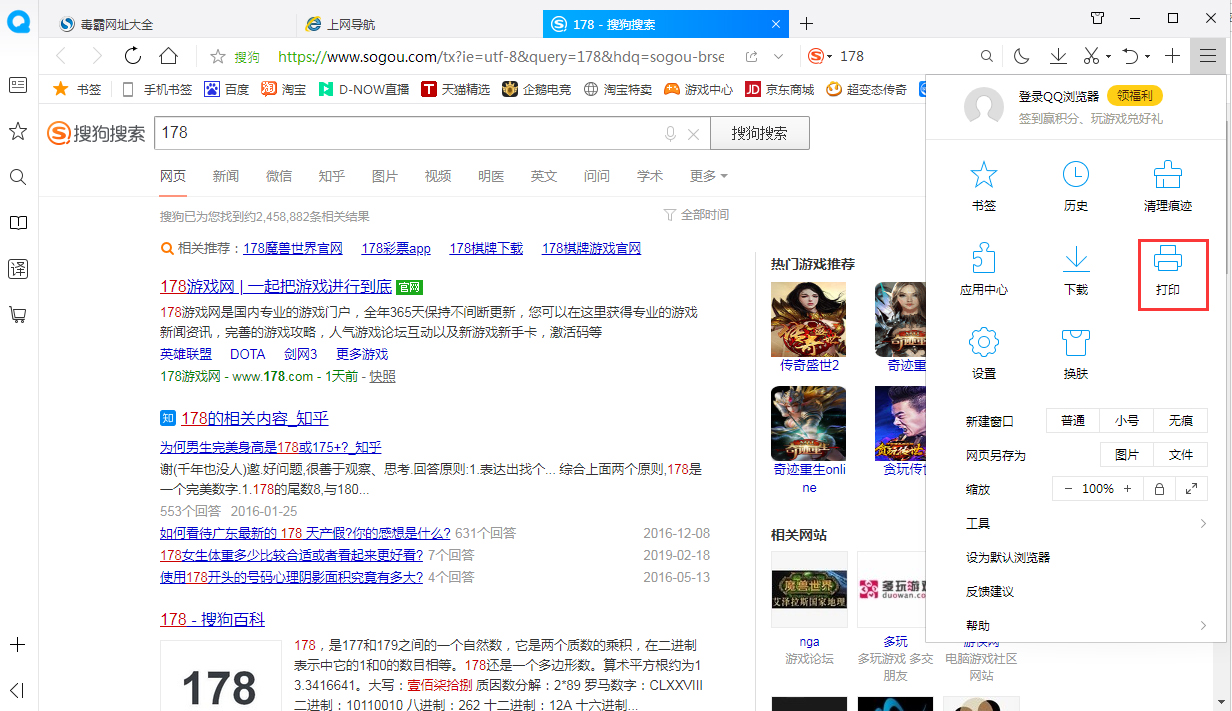Expand the 工具 submenu chevron
Image resolution: width=1232 pixels, height=711 pixels.
[1204, 522]
